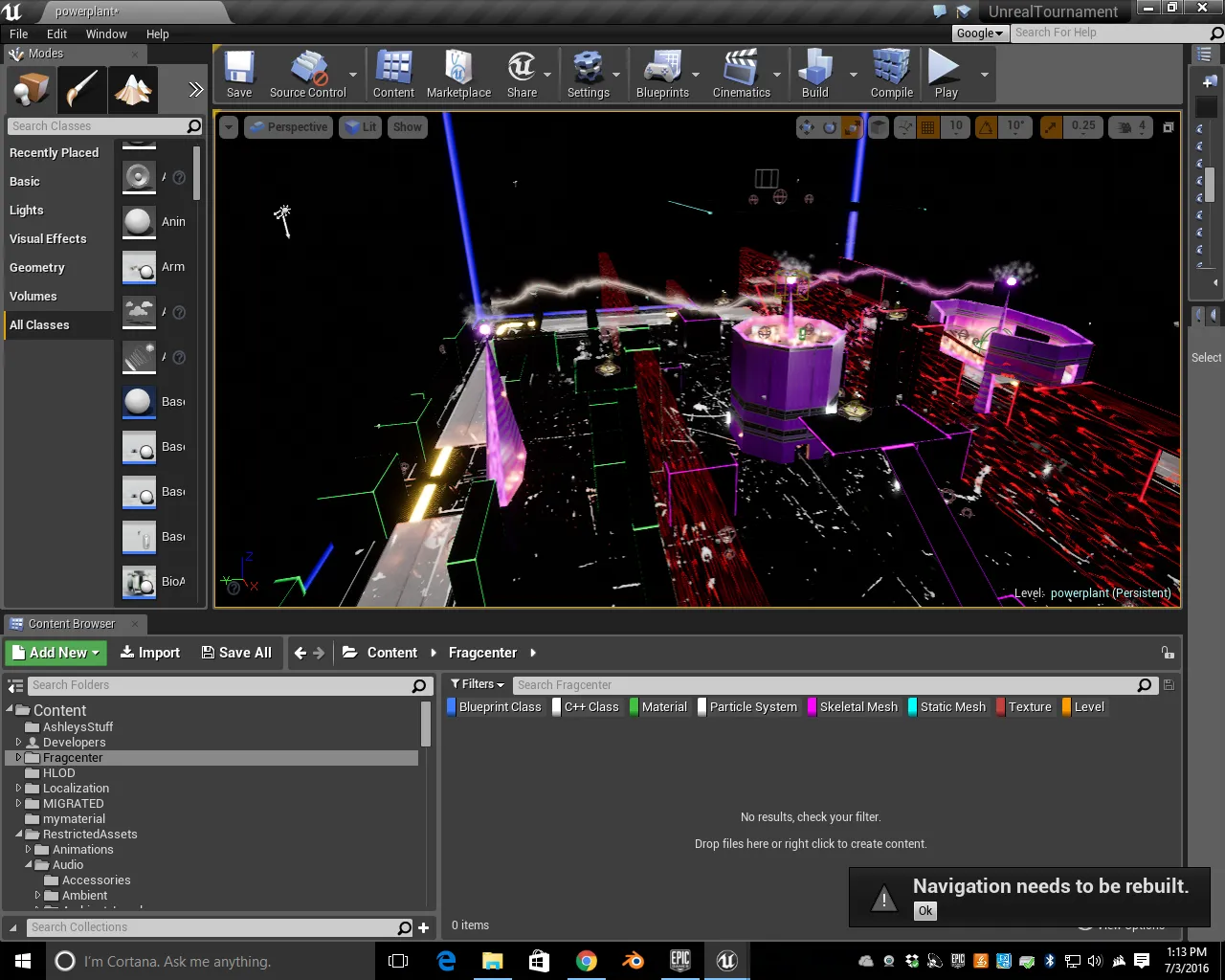The image size is (1225, 980).
Task: Click the Import button
Action: pos(150,653)
